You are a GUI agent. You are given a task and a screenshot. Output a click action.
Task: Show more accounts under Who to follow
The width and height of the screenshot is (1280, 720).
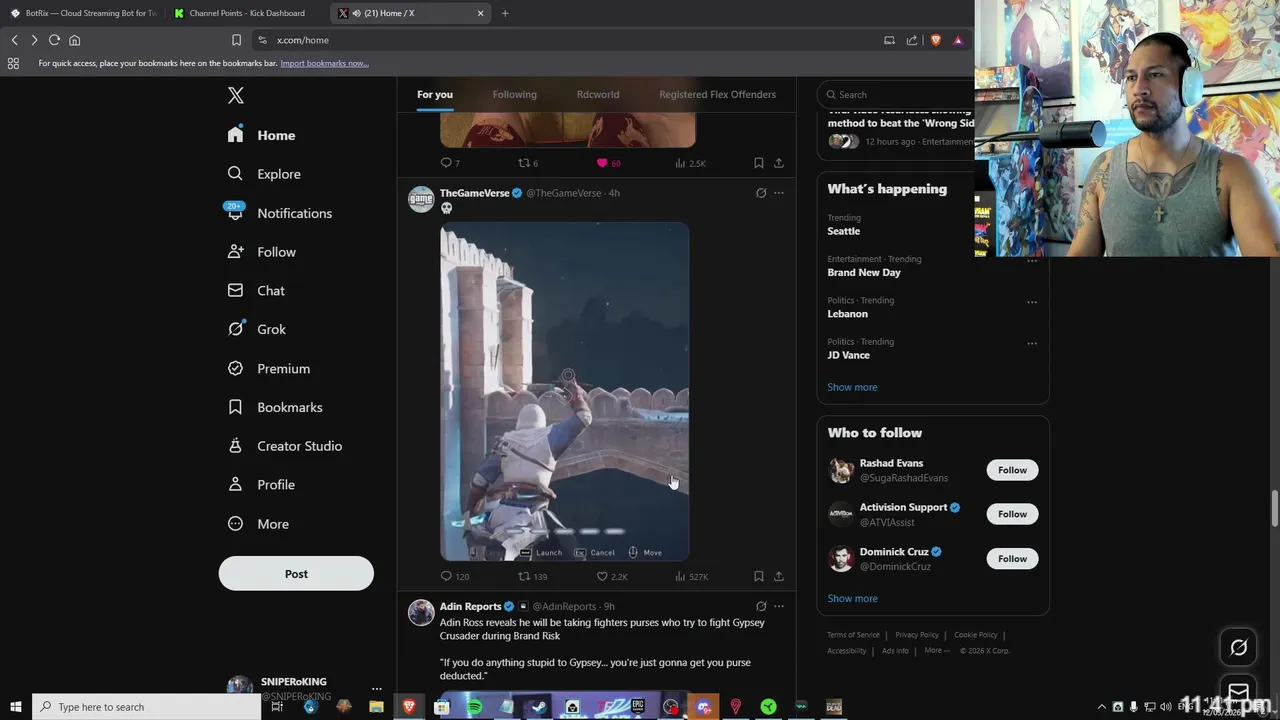click(x=852, y=598)
